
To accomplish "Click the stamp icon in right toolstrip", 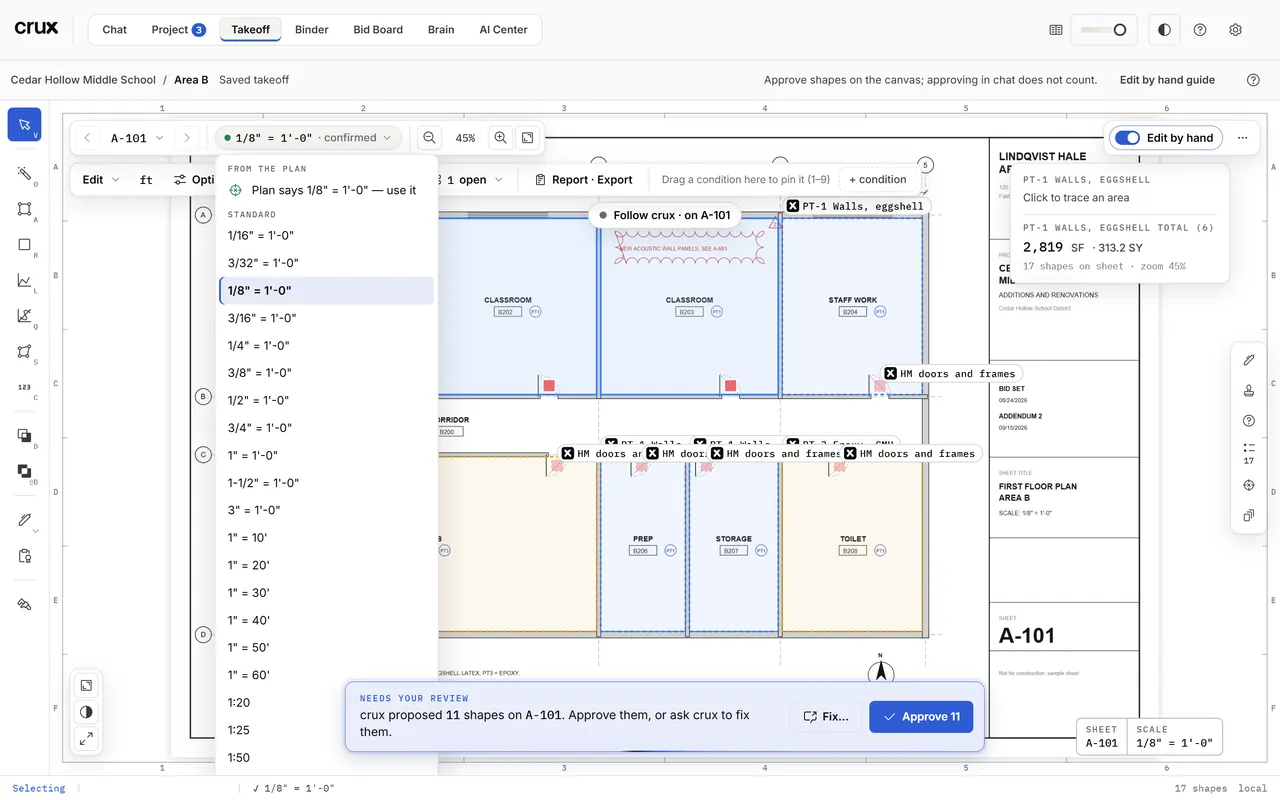I will [x=1248, y=390].
